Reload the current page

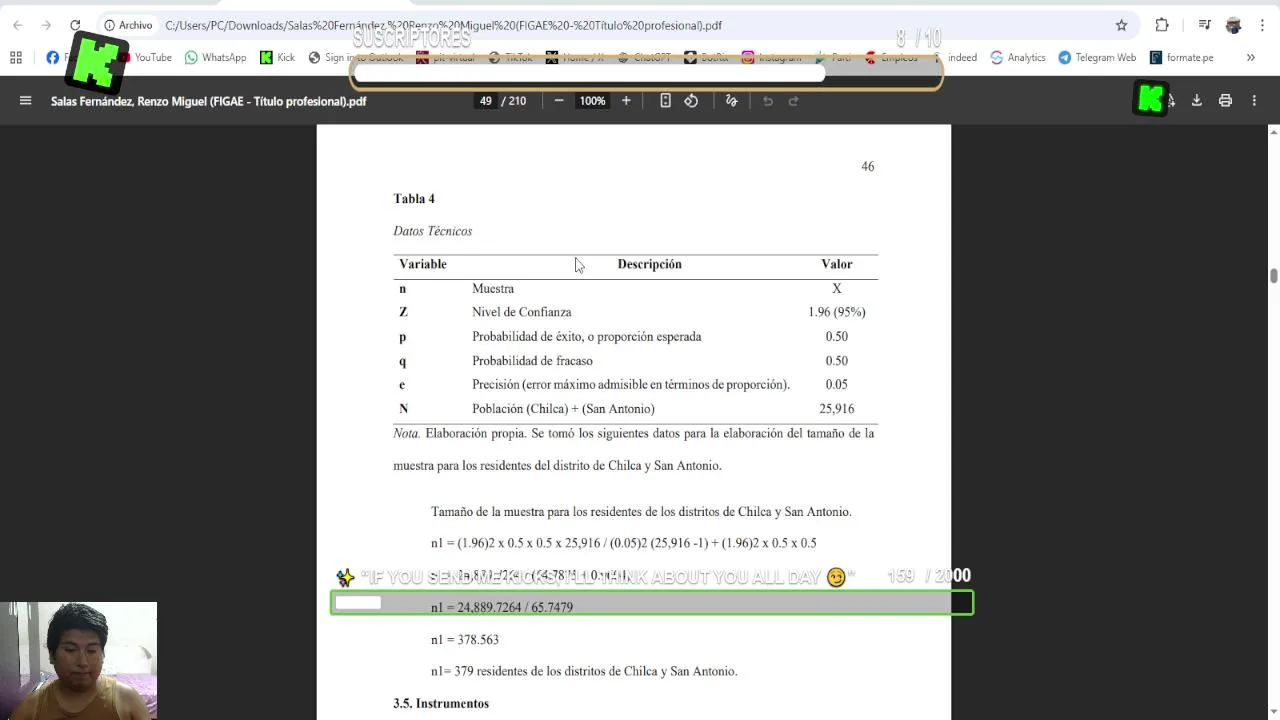(75, 25)
